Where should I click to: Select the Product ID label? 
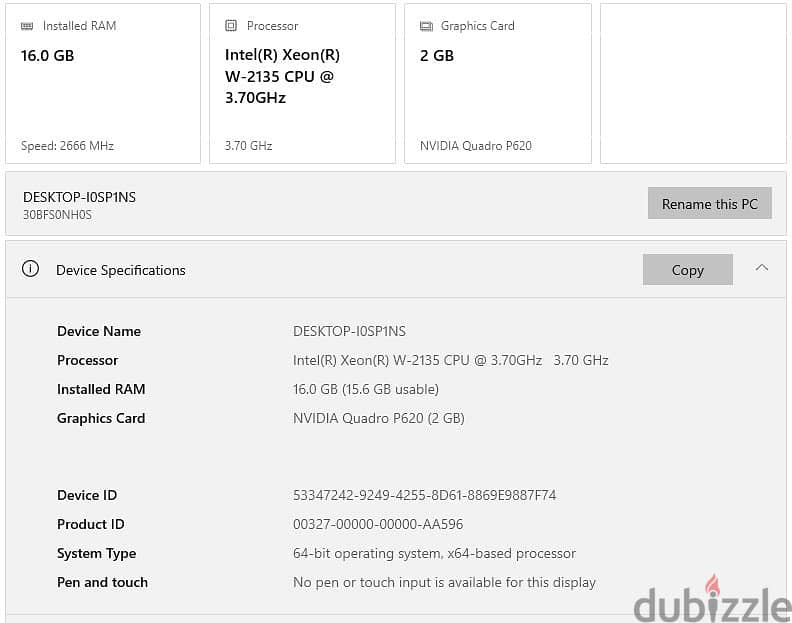[91, 524]
